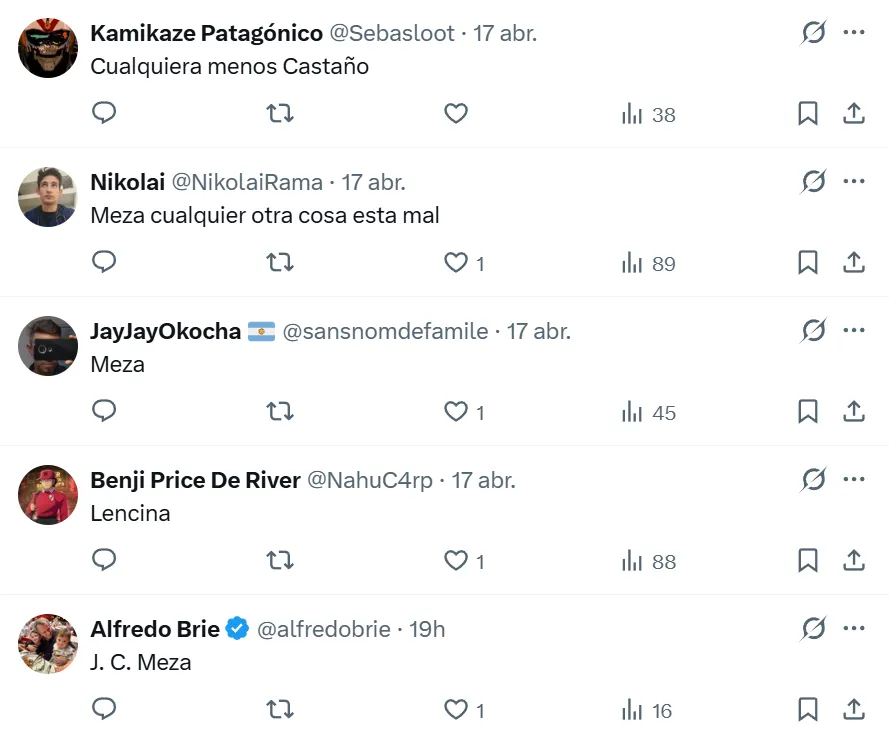
Task: Open more options on Nikolai's tweet
Action: tap(853, 181)
